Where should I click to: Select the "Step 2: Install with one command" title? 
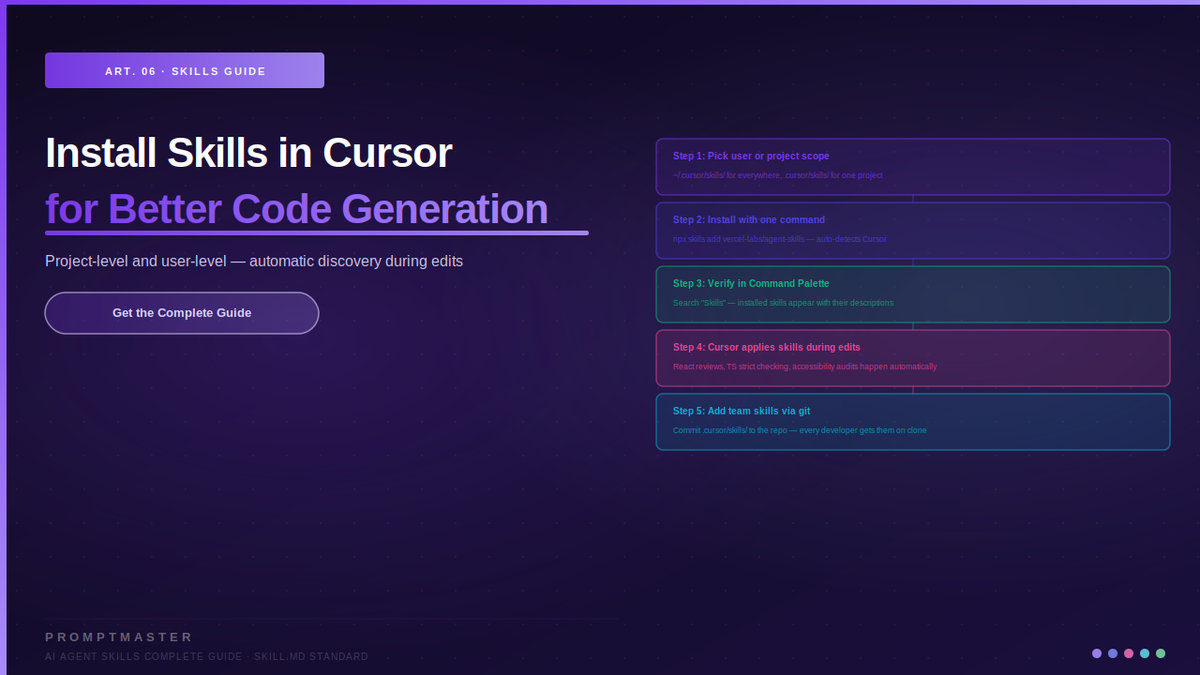tap(749, 220)
